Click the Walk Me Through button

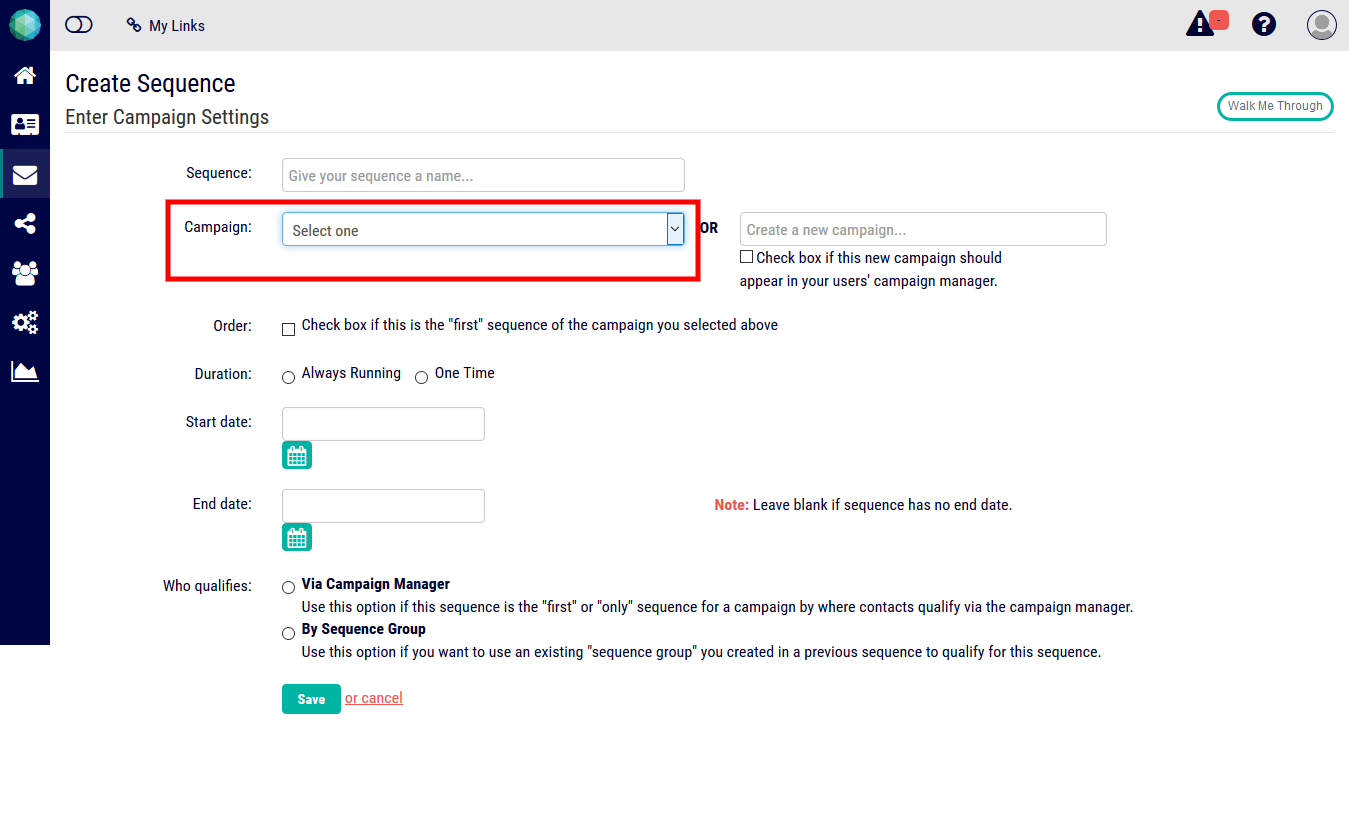1275,106
